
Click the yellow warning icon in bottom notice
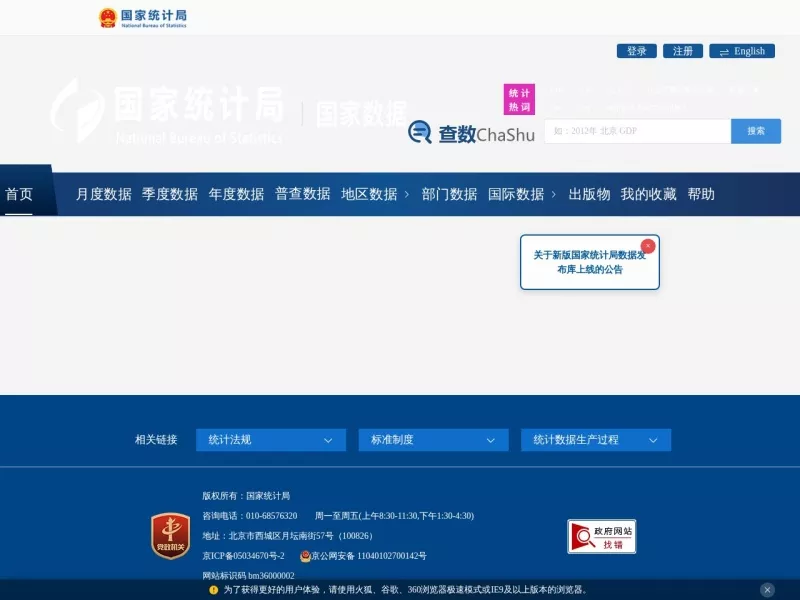click(x=214, y=590)
